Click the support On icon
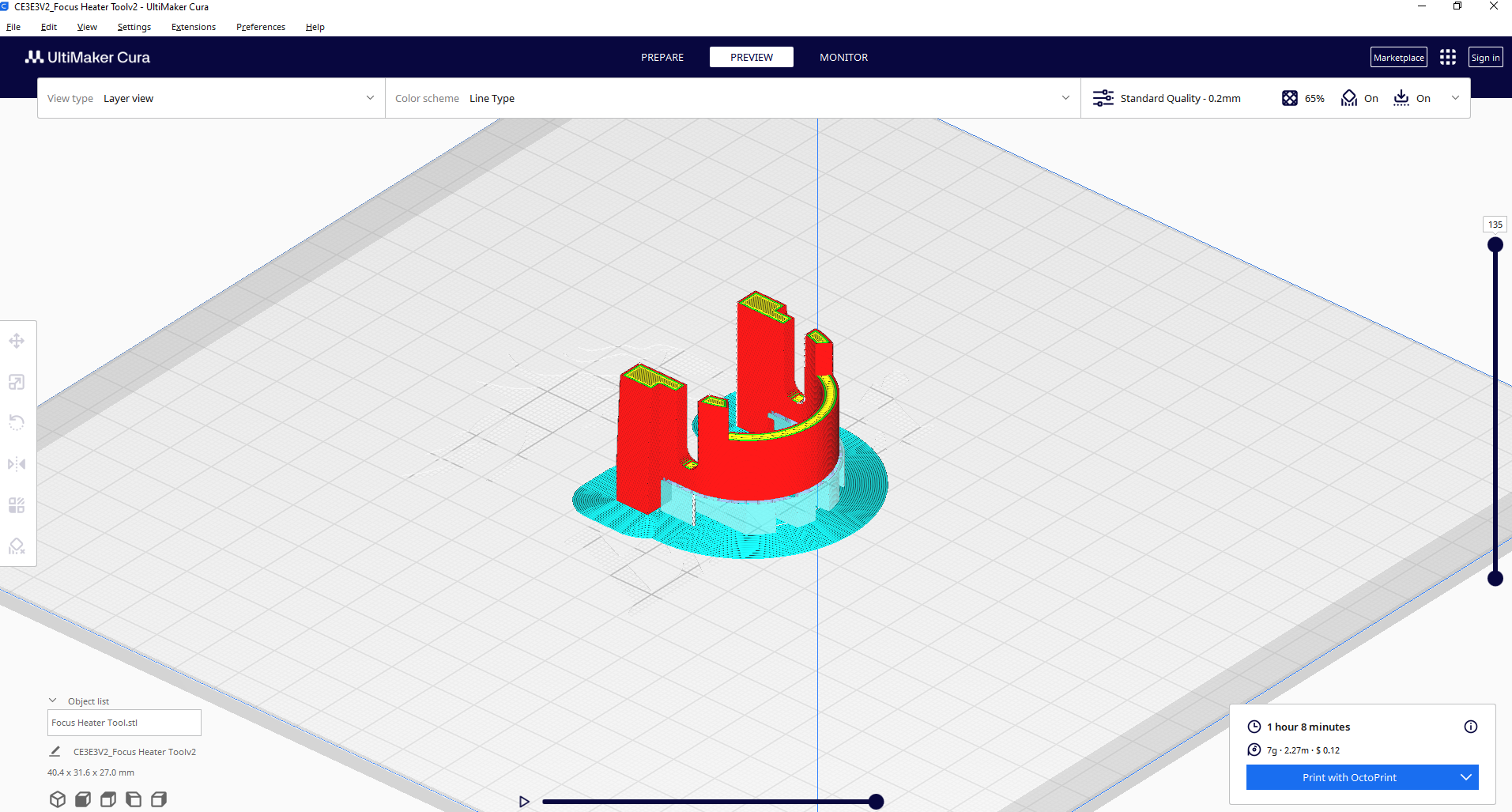Image resolution: width=1512 pixels, height=812 pixels. pos(1349,98)
